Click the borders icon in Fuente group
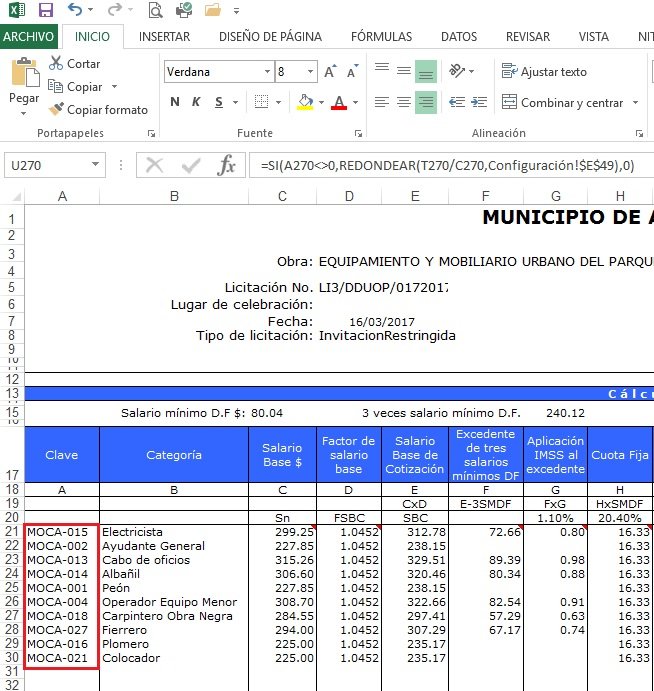Viewport: 654px width, 691px height. pos(263,102)
